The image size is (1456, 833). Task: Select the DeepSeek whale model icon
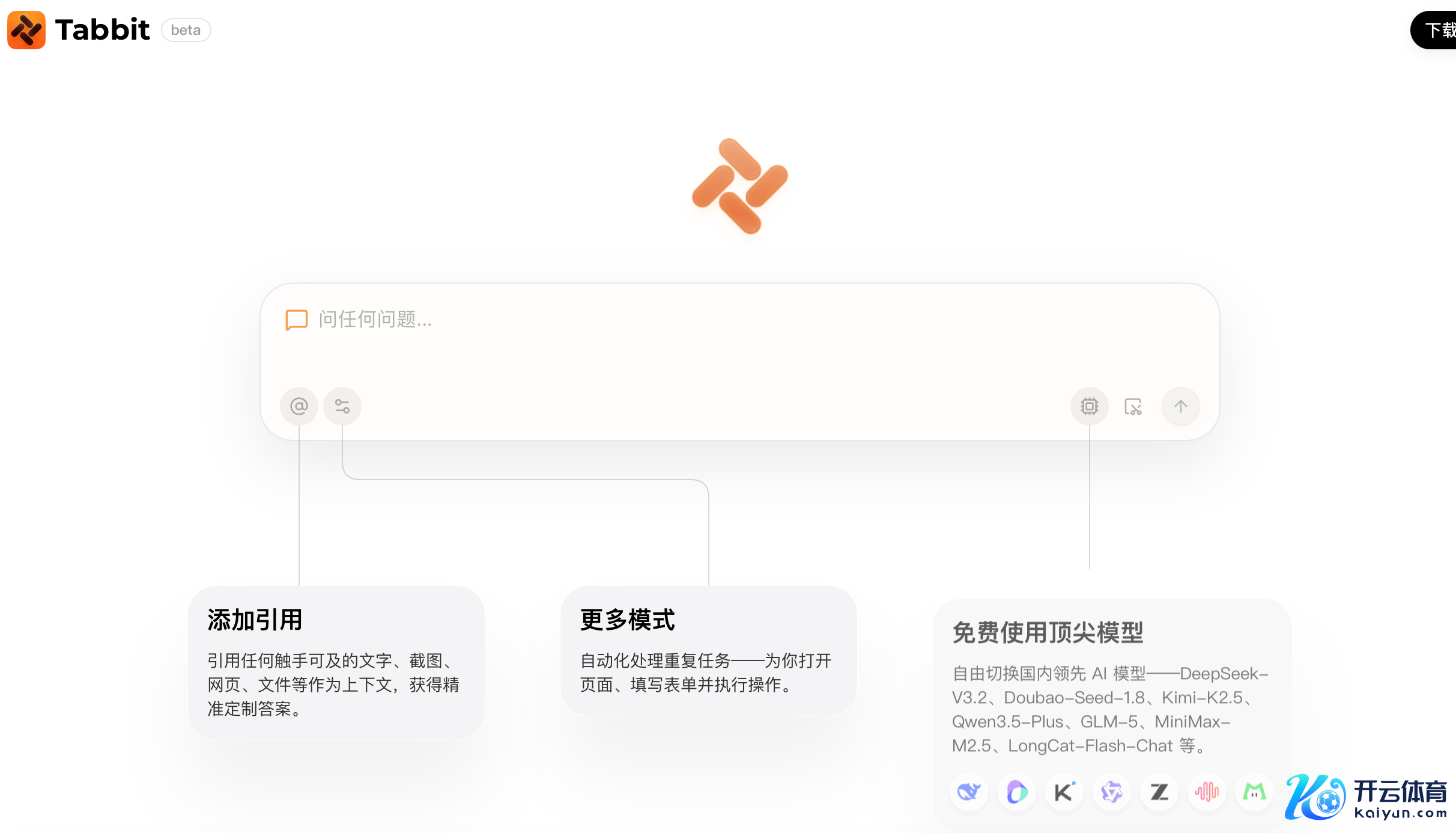(x=969, y=792)
